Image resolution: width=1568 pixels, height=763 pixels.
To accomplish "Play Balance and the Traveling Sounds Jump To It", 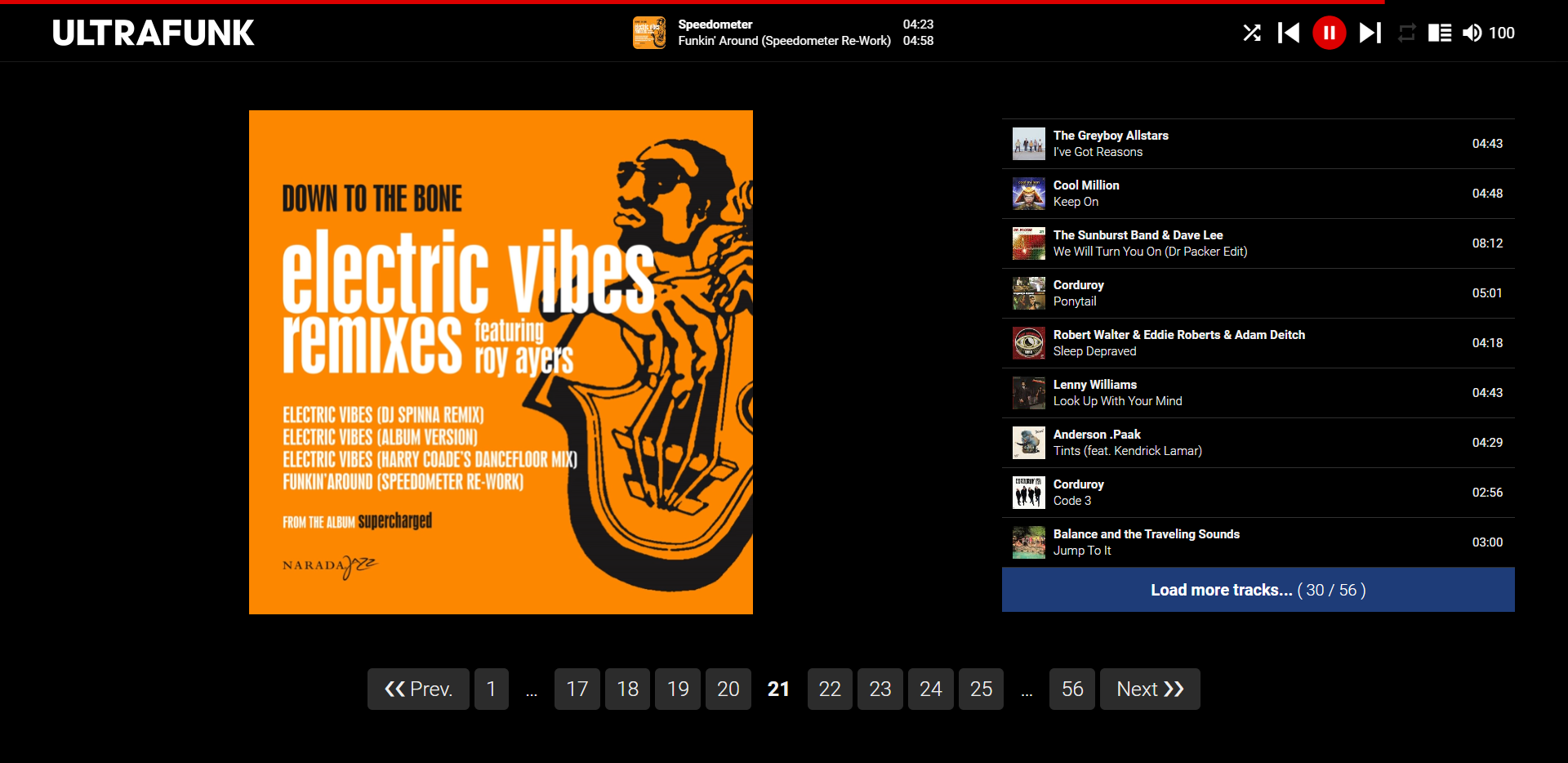I will click(x=1258, y=542).
